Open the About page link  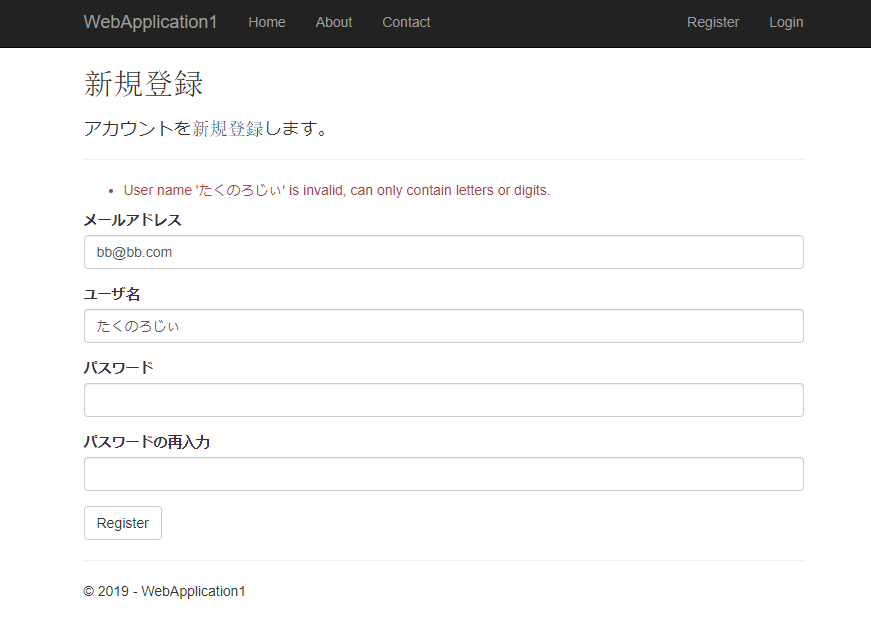[334, 22]
